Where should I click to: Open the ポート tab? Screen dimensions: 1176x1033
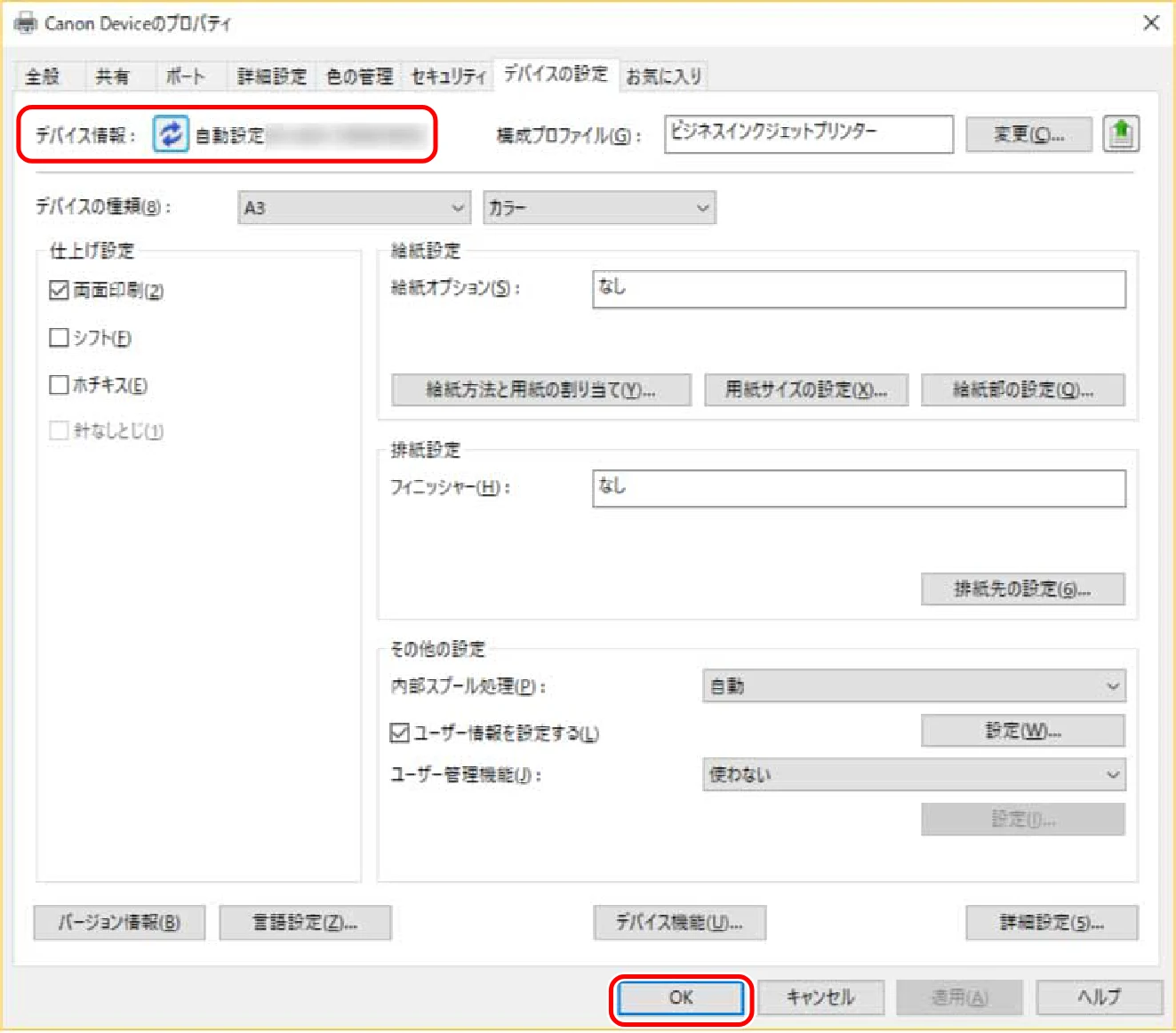[185, 76]
